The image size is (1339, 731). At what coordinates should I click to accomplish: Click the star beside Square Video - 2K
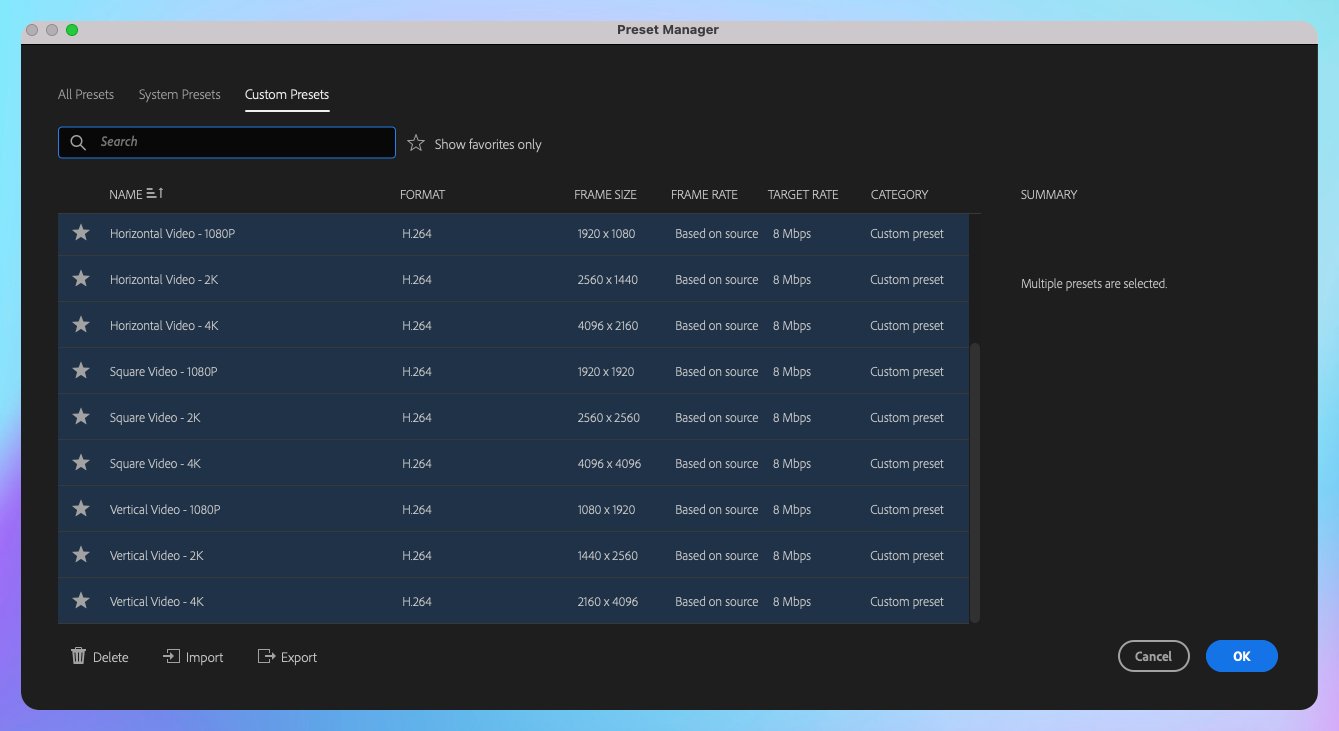(81, 416)
